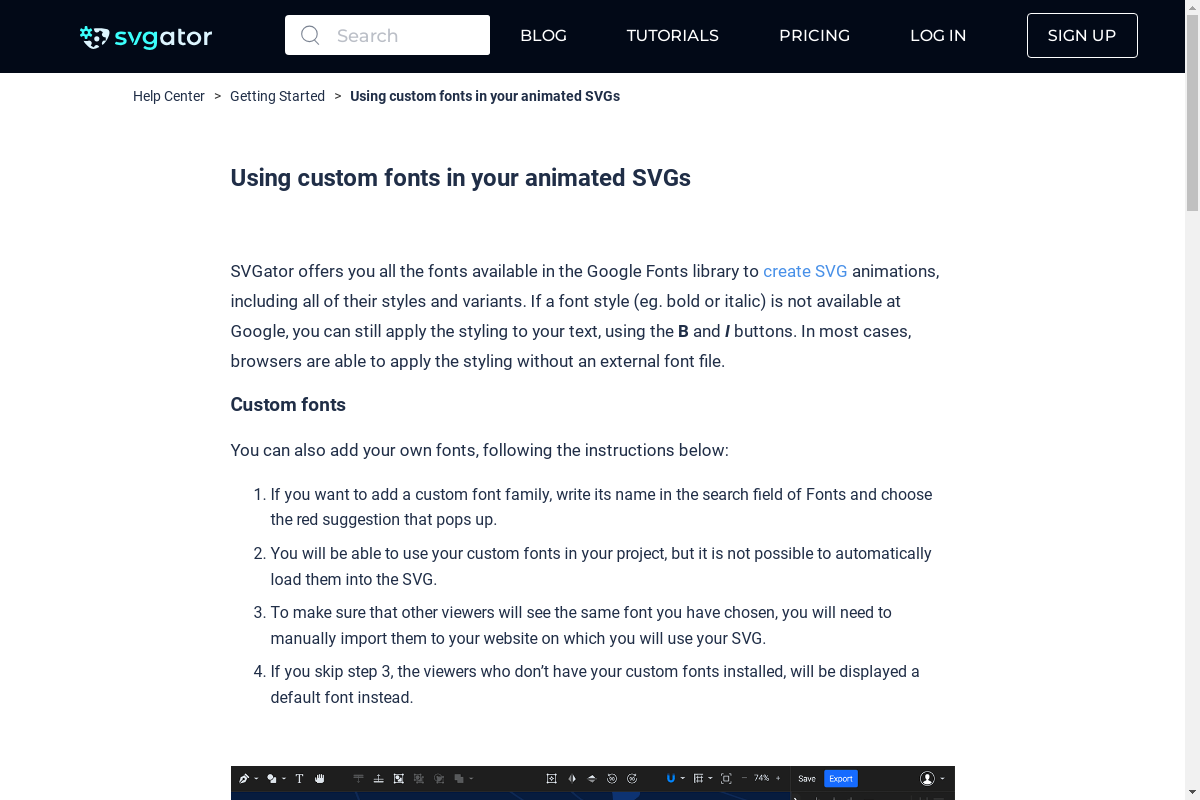Focus the Search input field

(387, 35)
